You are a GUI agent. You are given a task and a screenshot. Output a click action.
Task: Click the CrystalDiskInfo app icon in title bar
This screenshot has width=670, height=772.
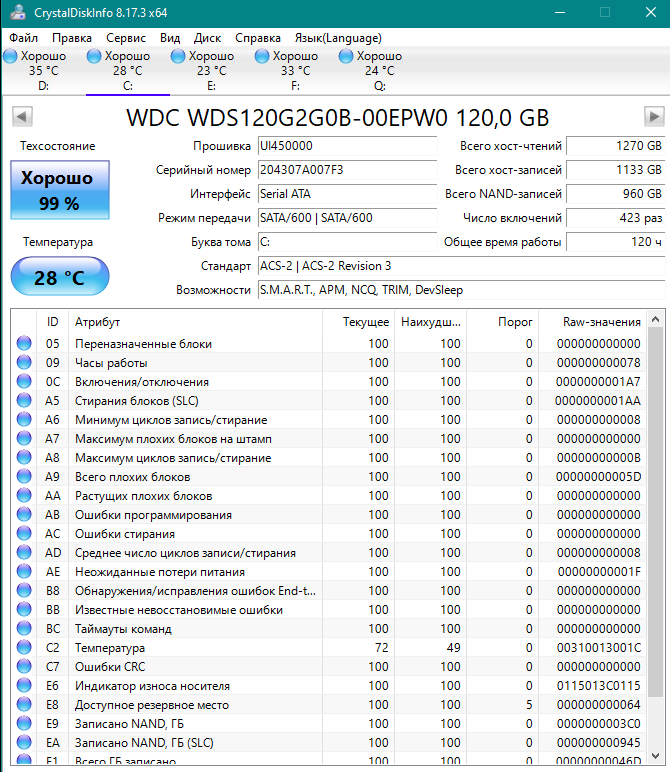click(x=17, y=12)
